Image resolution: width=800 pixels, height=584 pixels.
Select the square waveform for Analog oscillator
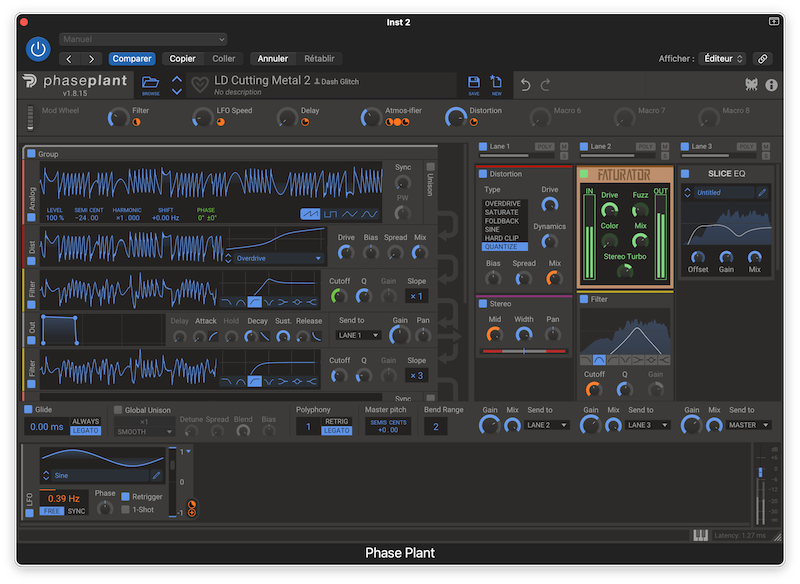click(330, 214)
